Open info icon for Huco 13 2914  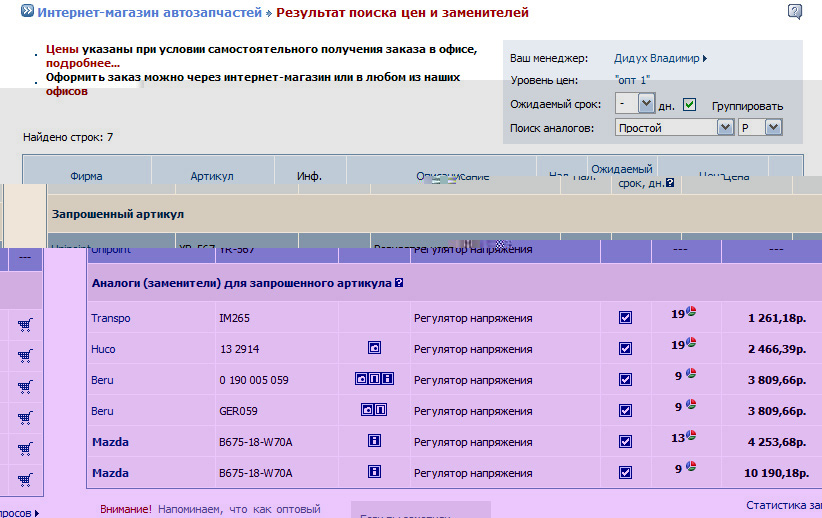point(375,348)
